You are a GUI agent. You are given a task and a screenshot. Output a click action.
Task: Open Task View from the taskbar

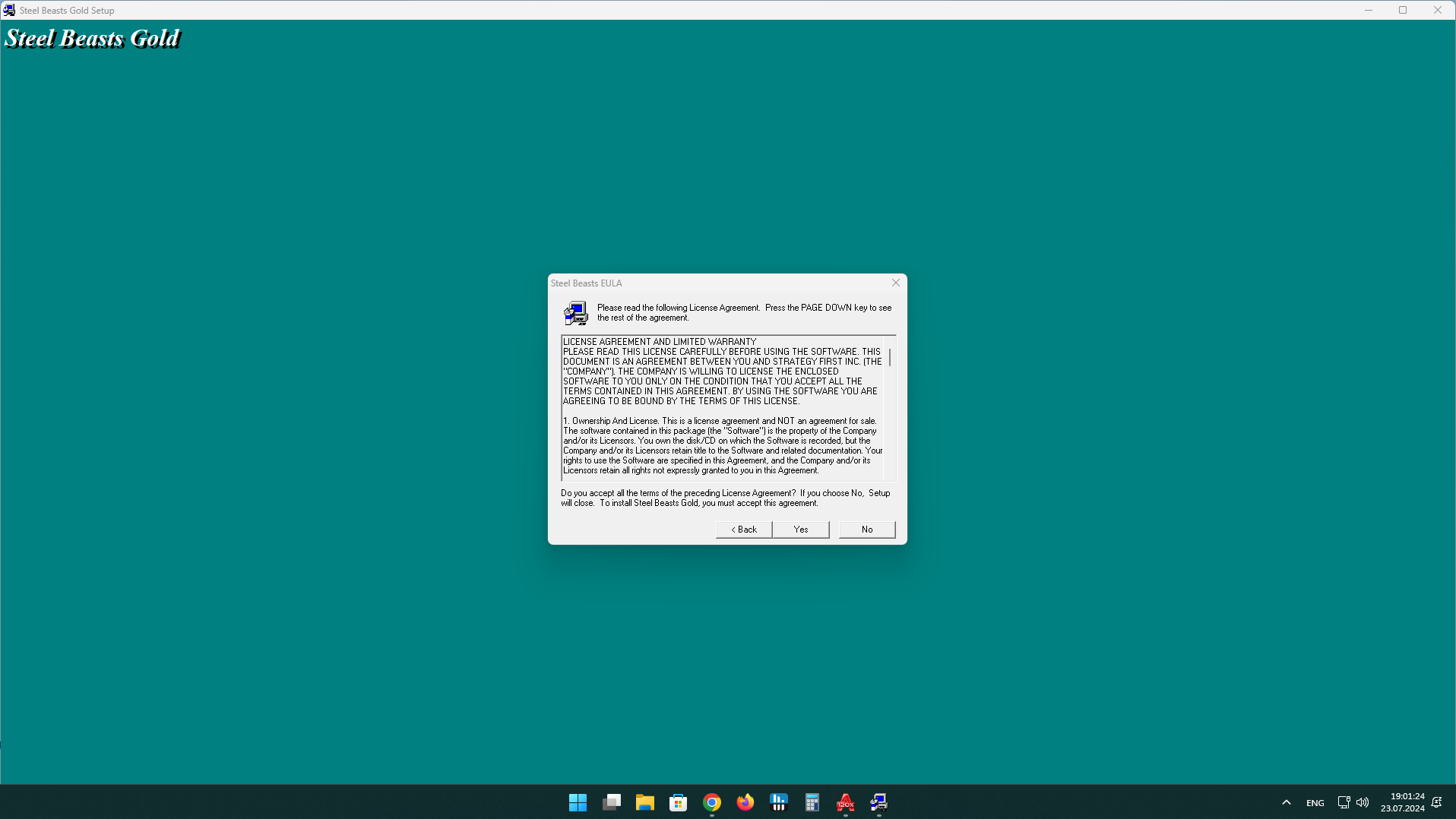pos(611,802)
